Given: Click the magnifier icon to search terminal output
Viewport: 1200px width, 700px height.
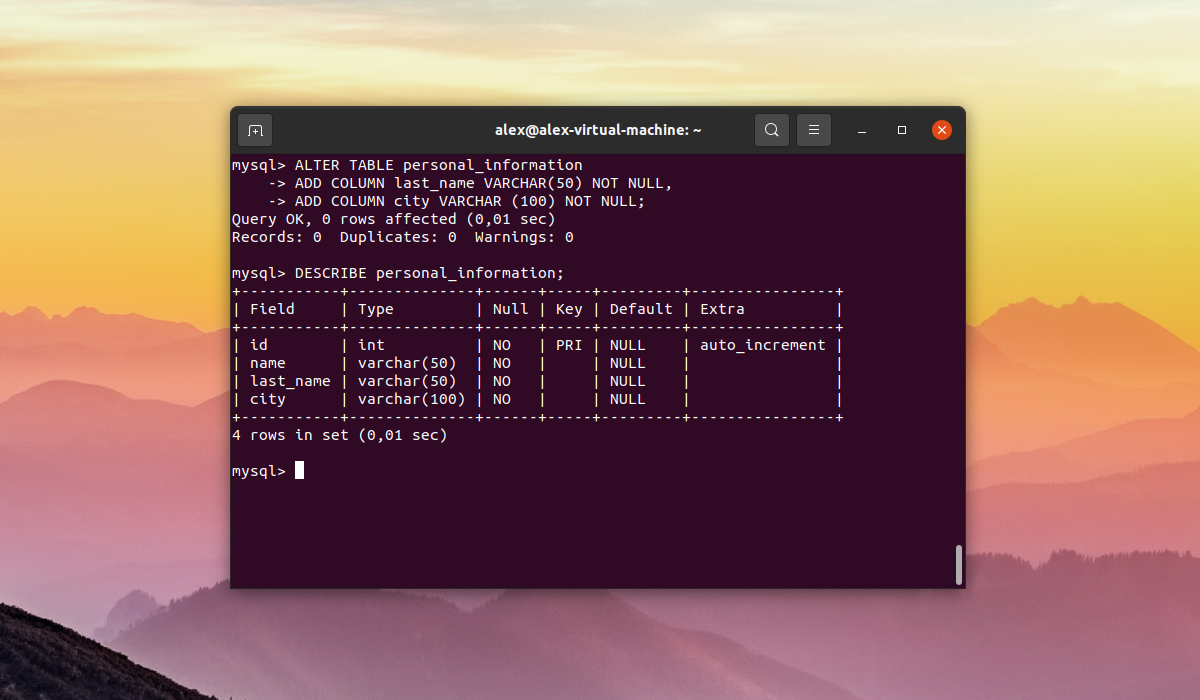Looking at the screenshot, I should pyautogui.click(x=771, y=130).
